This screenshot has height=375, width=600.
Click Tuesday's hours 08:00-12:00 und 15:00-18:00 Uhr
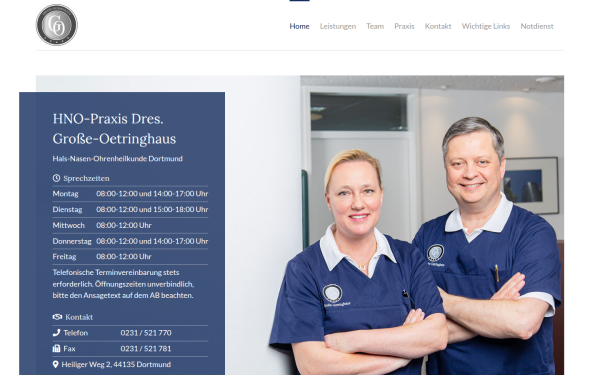point(152,209)
